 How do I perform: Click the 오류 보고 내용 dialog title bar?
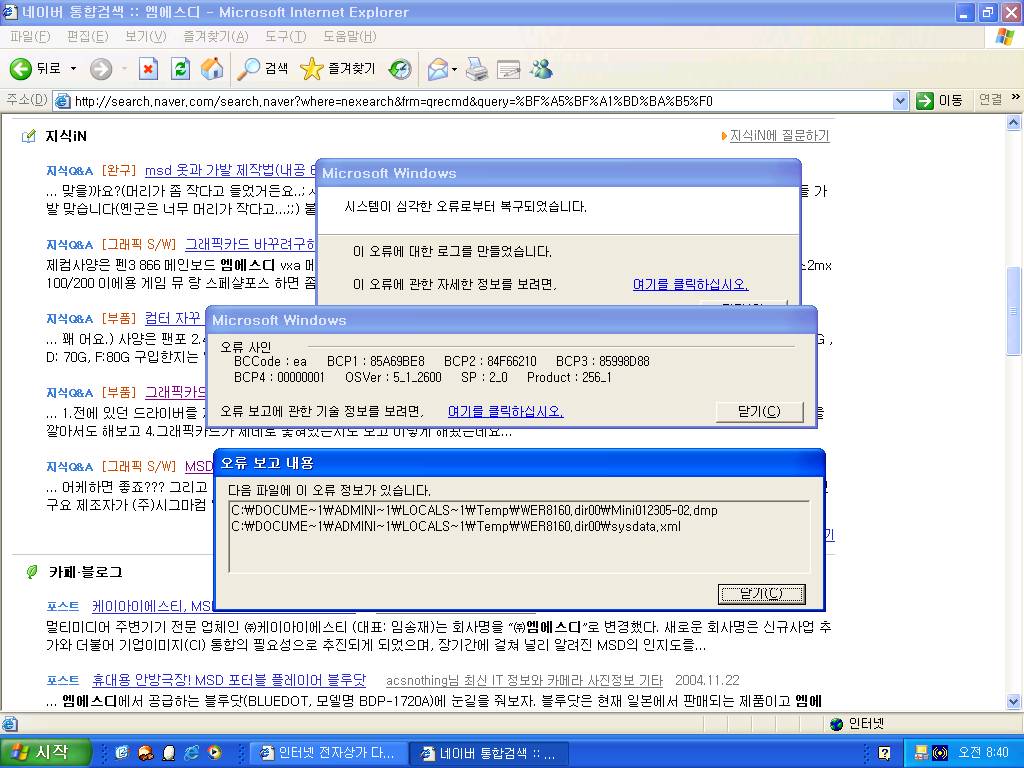[x=519, y=463]
